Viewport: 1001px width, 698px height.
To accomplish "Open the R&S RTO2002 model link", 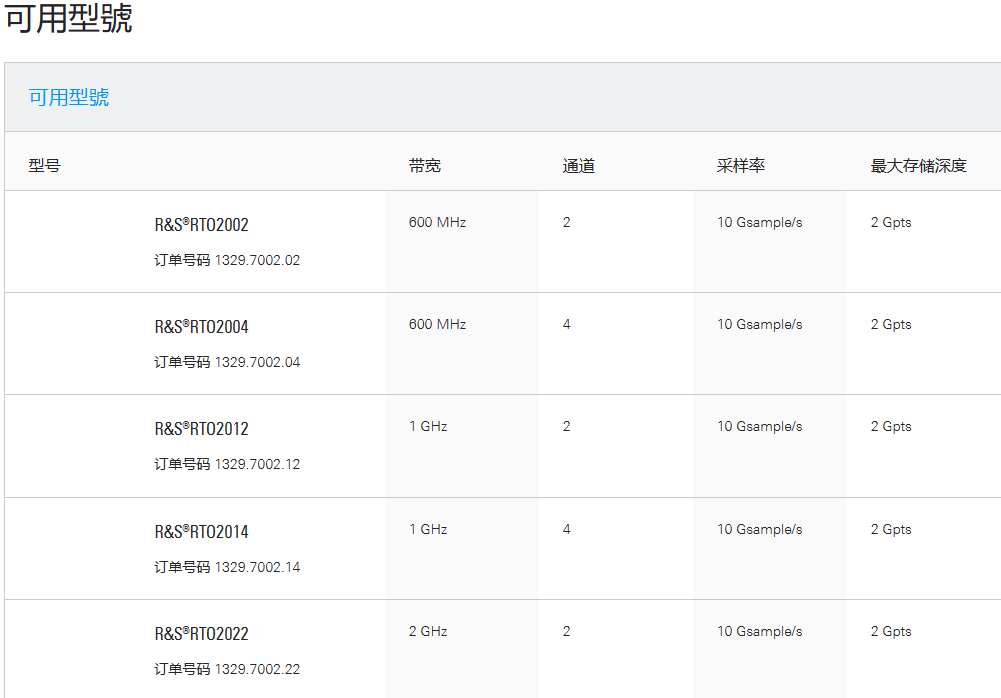I will click(201, 225).
